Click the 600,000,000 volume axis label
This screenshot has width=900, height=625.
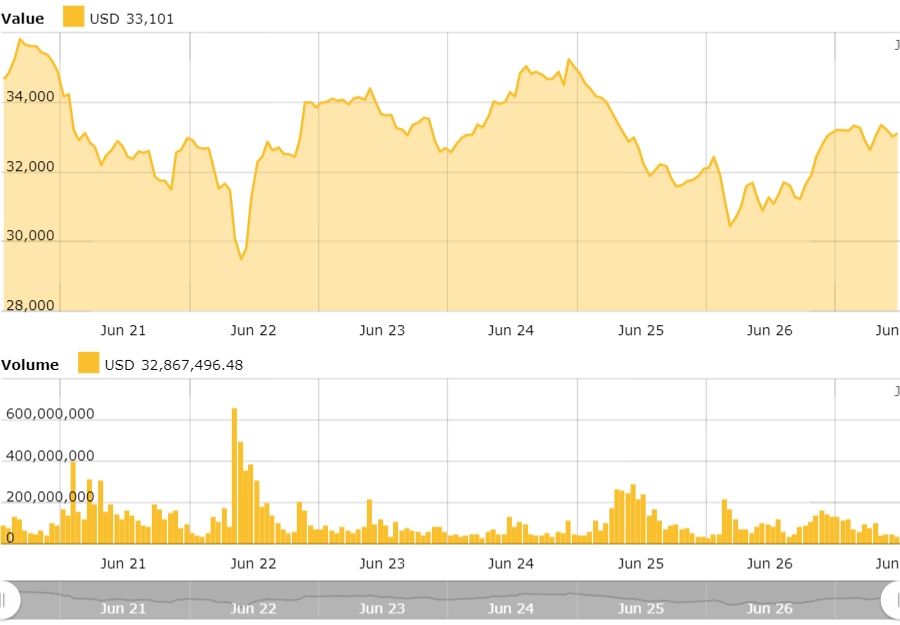coord(50,414)
